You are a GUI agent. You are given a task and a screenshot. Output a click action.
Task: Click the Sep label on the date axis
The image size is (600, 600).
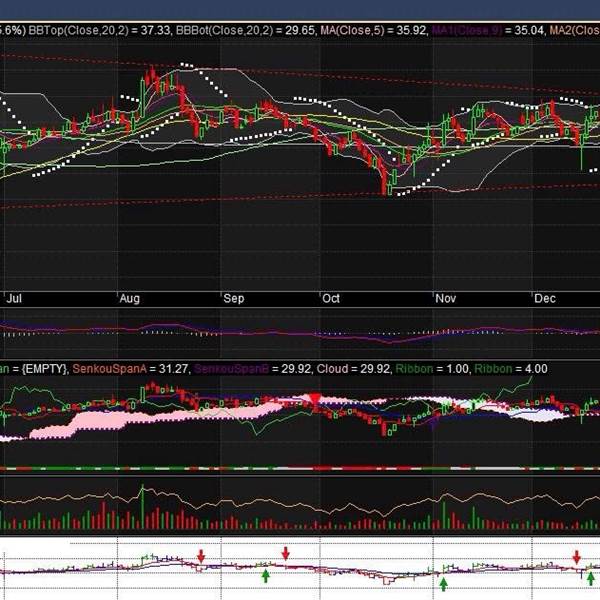click(234, 298)
